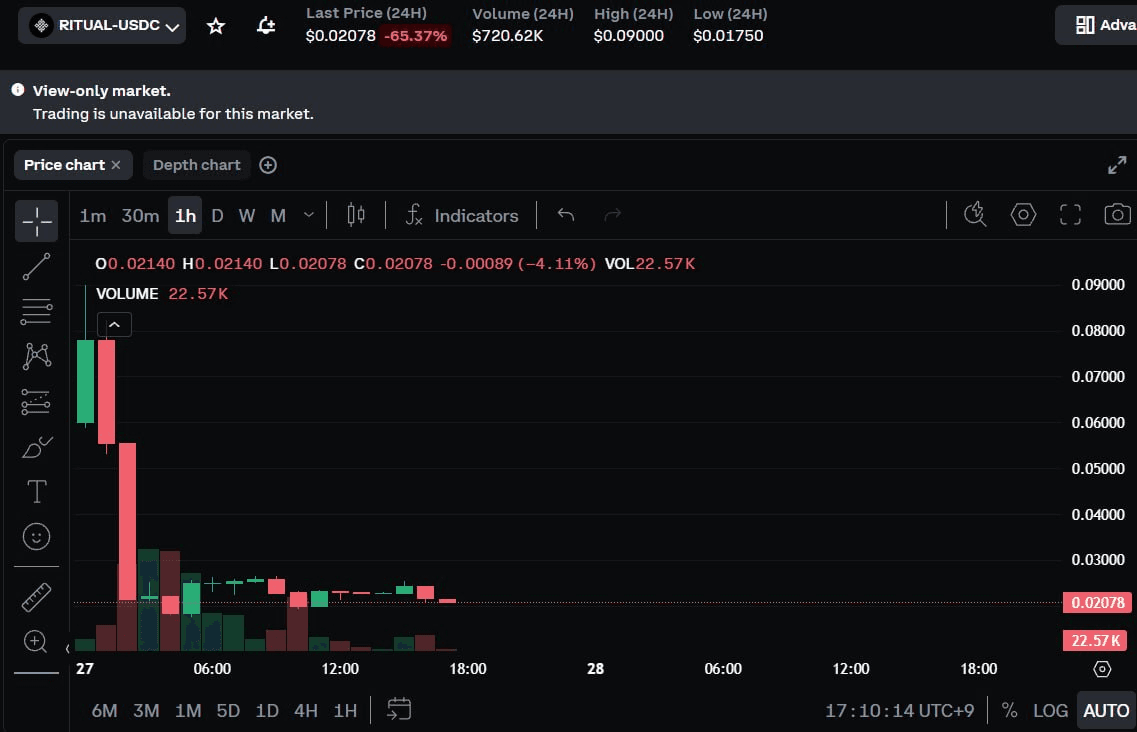Expand the more time intervals dropdown
Image resolution: width=1137 pixels, height=732 pixels.
point(308,215)
